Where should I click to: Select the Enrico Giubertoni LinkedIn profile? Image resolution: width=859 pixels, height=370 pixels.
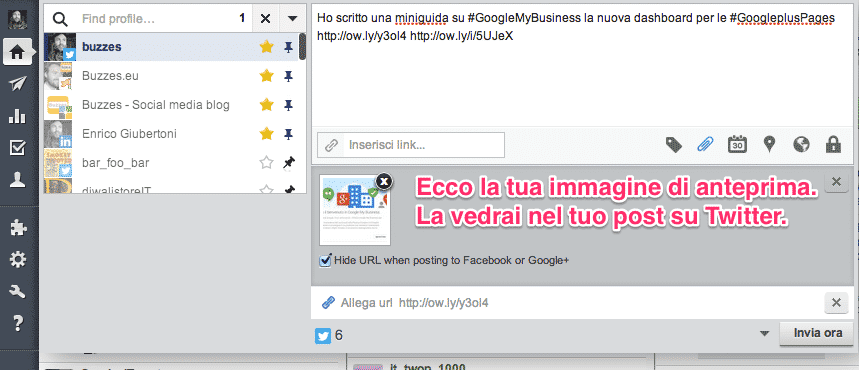tap(171, 134)
